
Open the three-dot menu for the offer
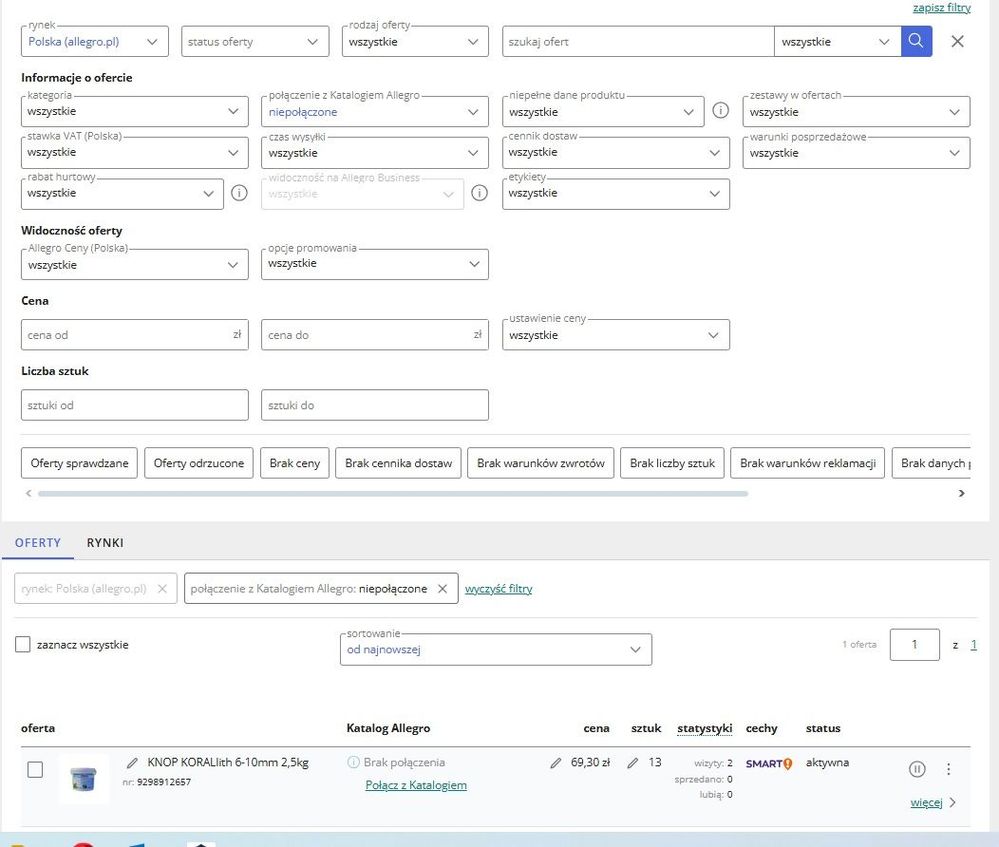pos(949,769)
